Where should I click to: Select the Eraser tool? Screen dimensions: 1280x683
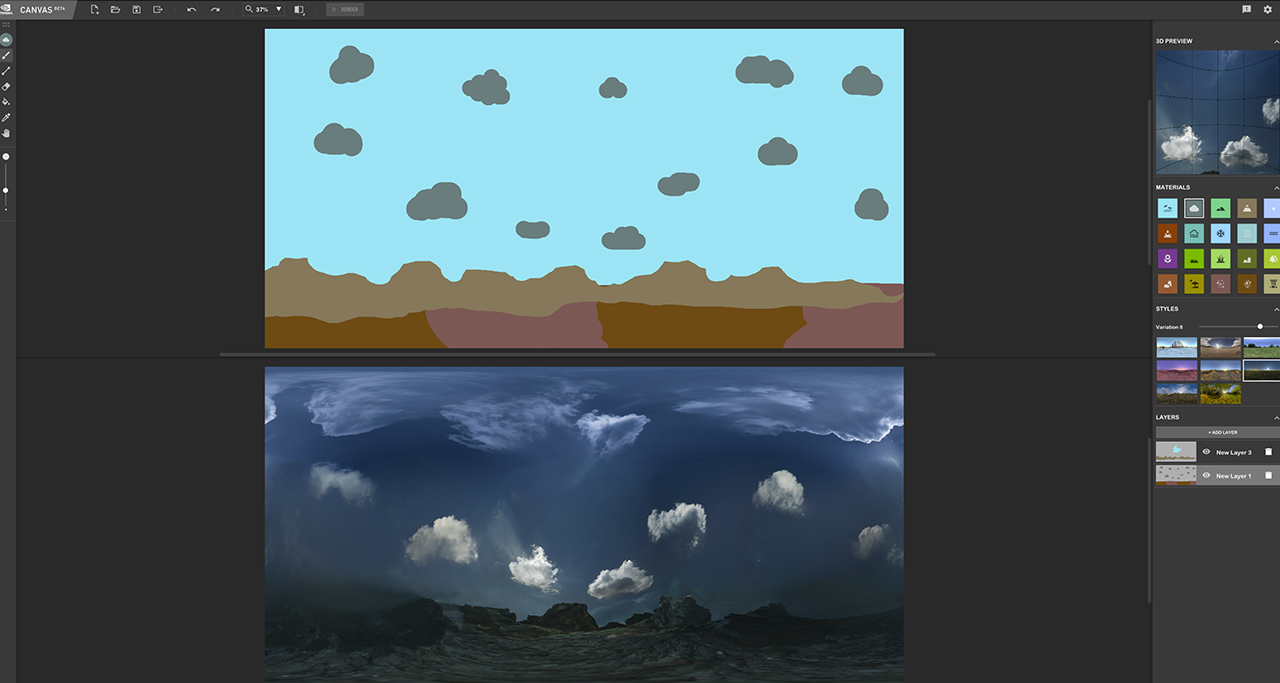pyautogui.click(x=6, y=87)
